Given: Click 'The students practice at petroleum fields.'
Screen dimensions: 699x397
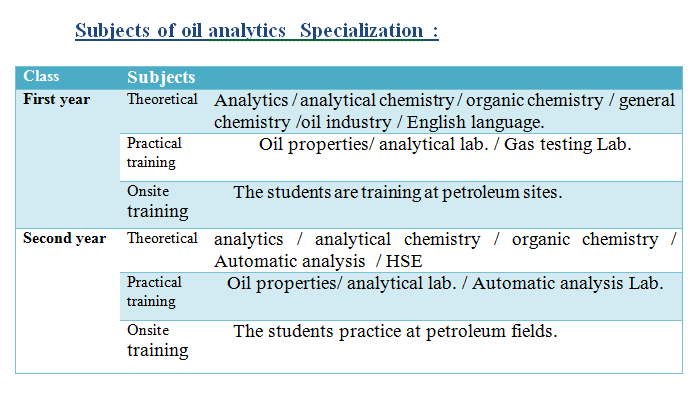Looking at the screenshot, I should click(395, 332).
